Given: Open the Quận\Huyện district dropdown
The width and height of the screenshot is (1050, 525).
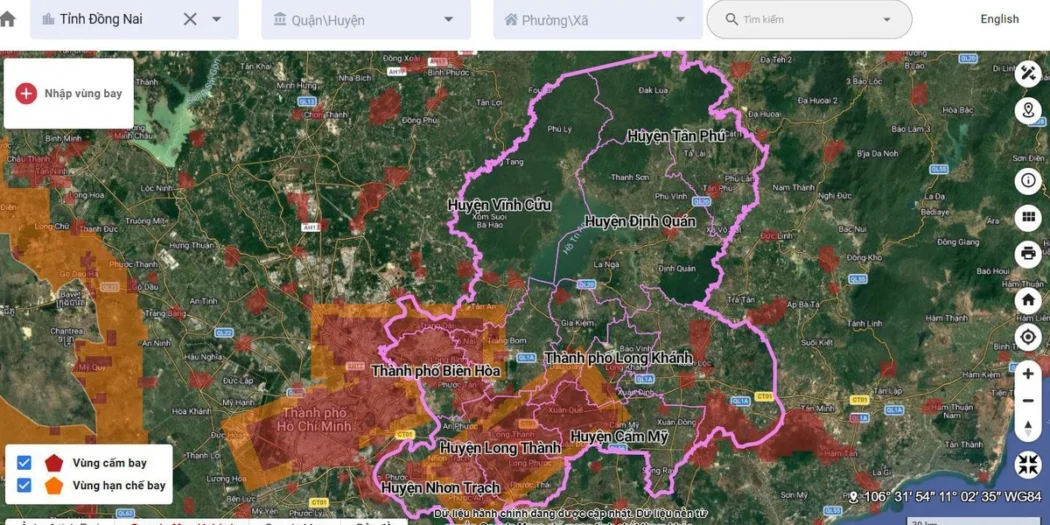Looking at the screenshot, I should pos(366,19).
